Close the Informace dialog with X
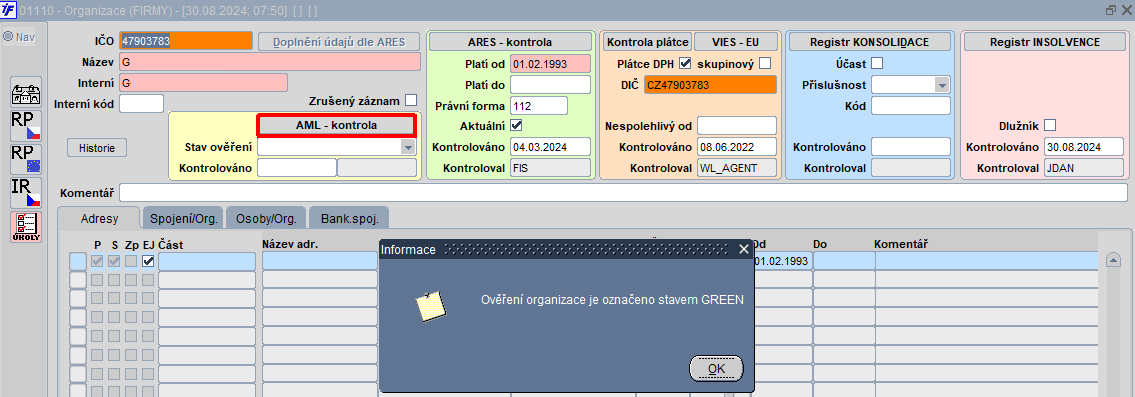1135x397 pixels. [x=743, y=249]
